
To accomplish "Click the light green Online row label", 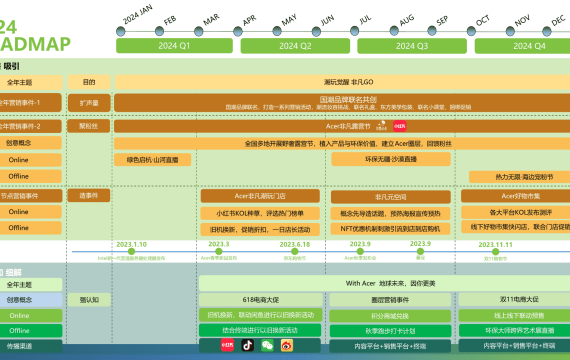I will (31, 316).
